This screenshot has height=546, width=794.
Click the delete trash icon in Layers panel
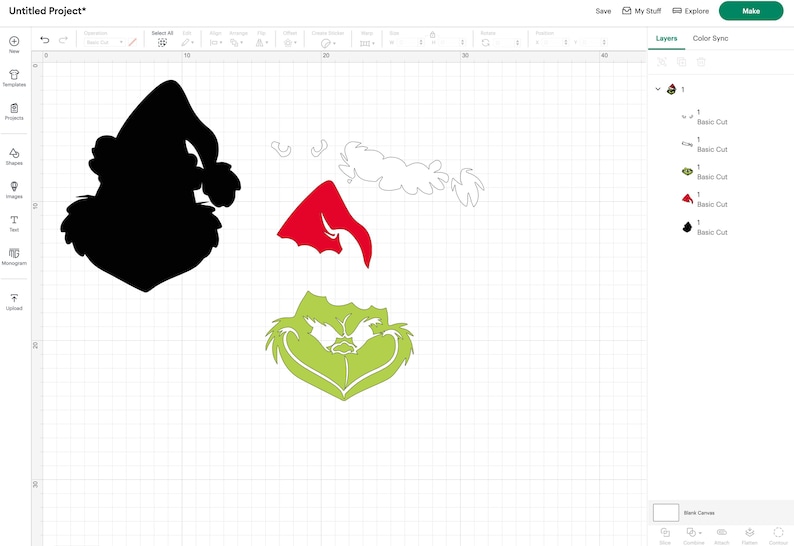tap(701, 62)
